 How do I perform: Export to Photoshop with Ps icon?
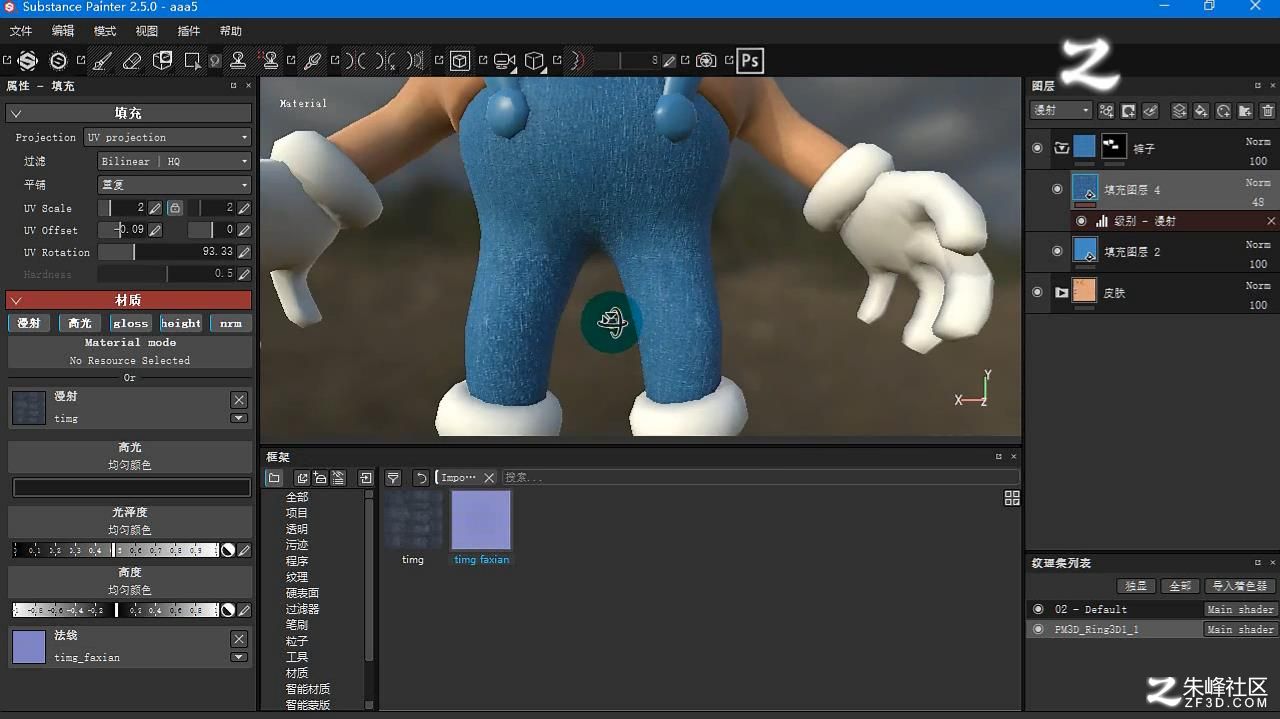pos(750,61)
